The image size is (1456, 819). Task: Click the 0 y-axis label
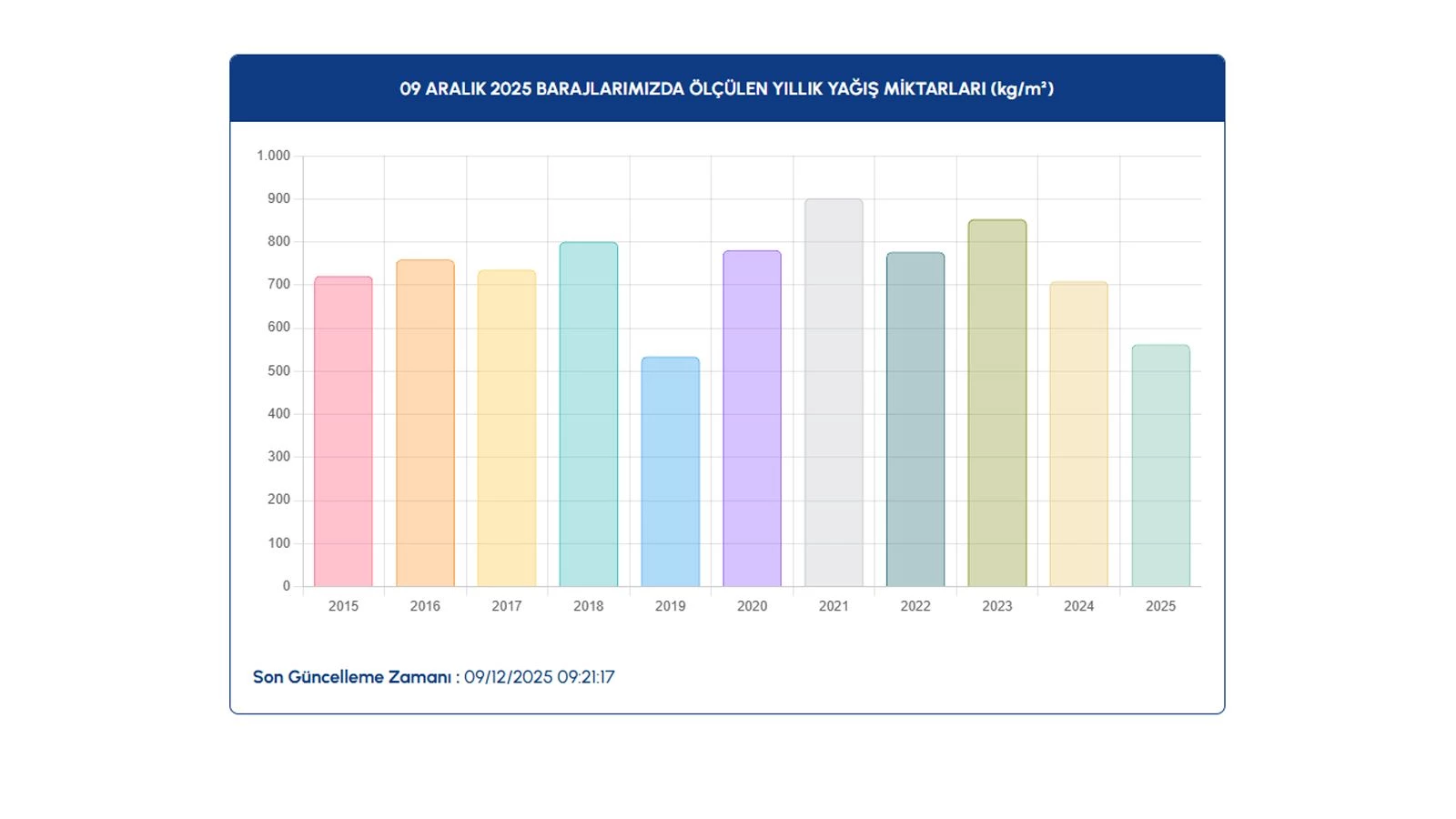click(x=286, y=586)
